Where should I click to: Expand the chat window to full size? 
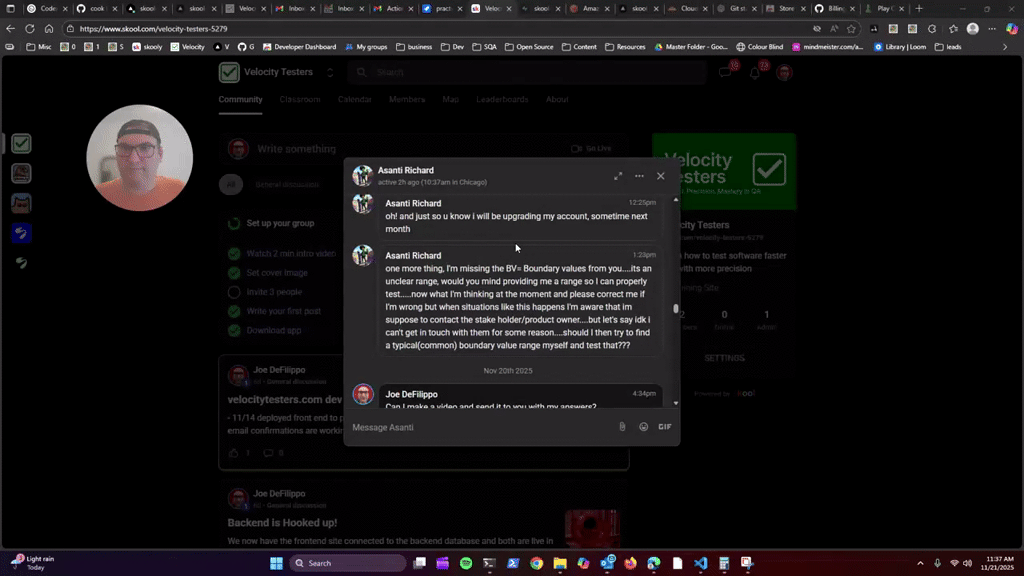[618, 176]
